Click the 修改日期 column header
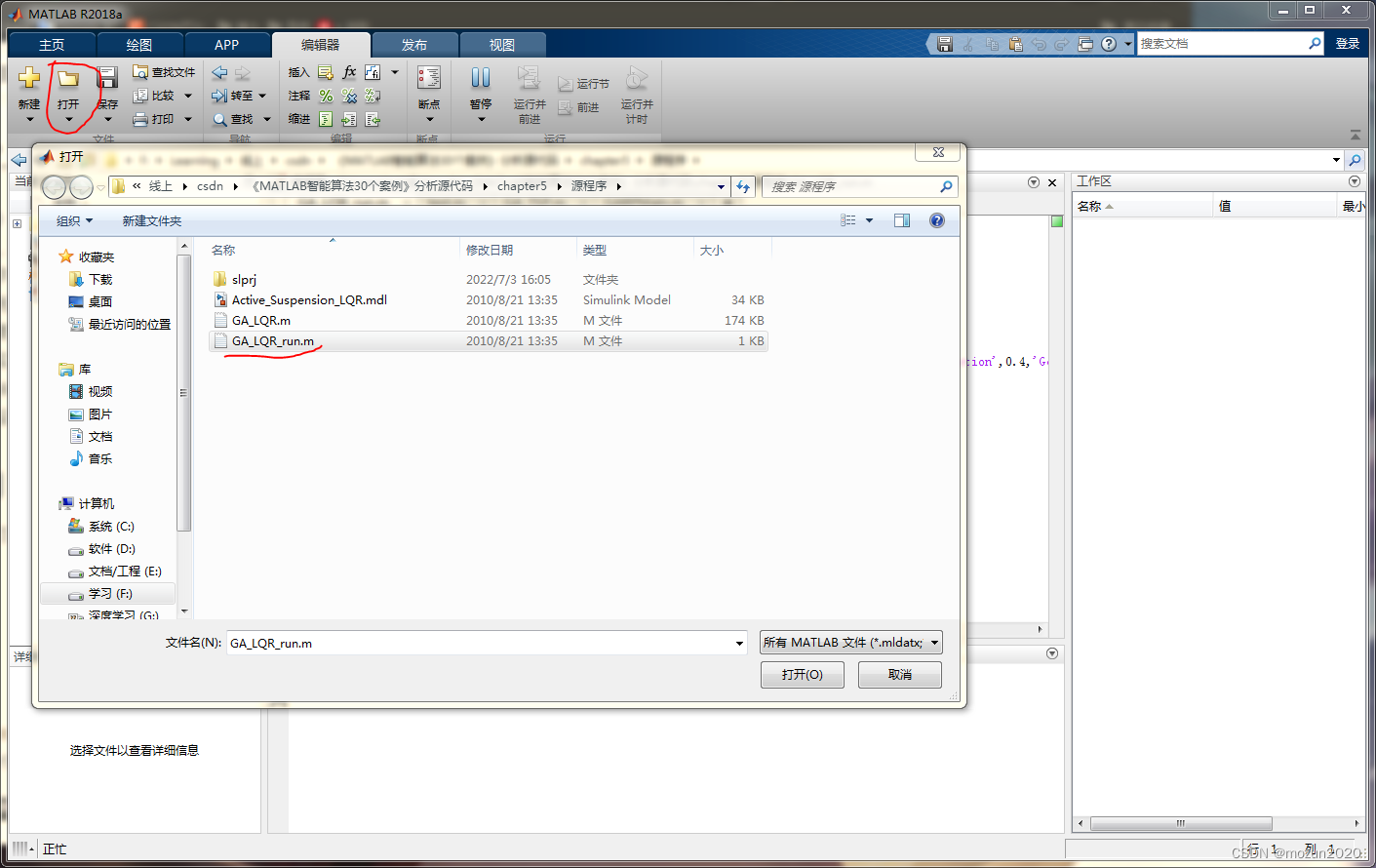 (x=518, y=251)
